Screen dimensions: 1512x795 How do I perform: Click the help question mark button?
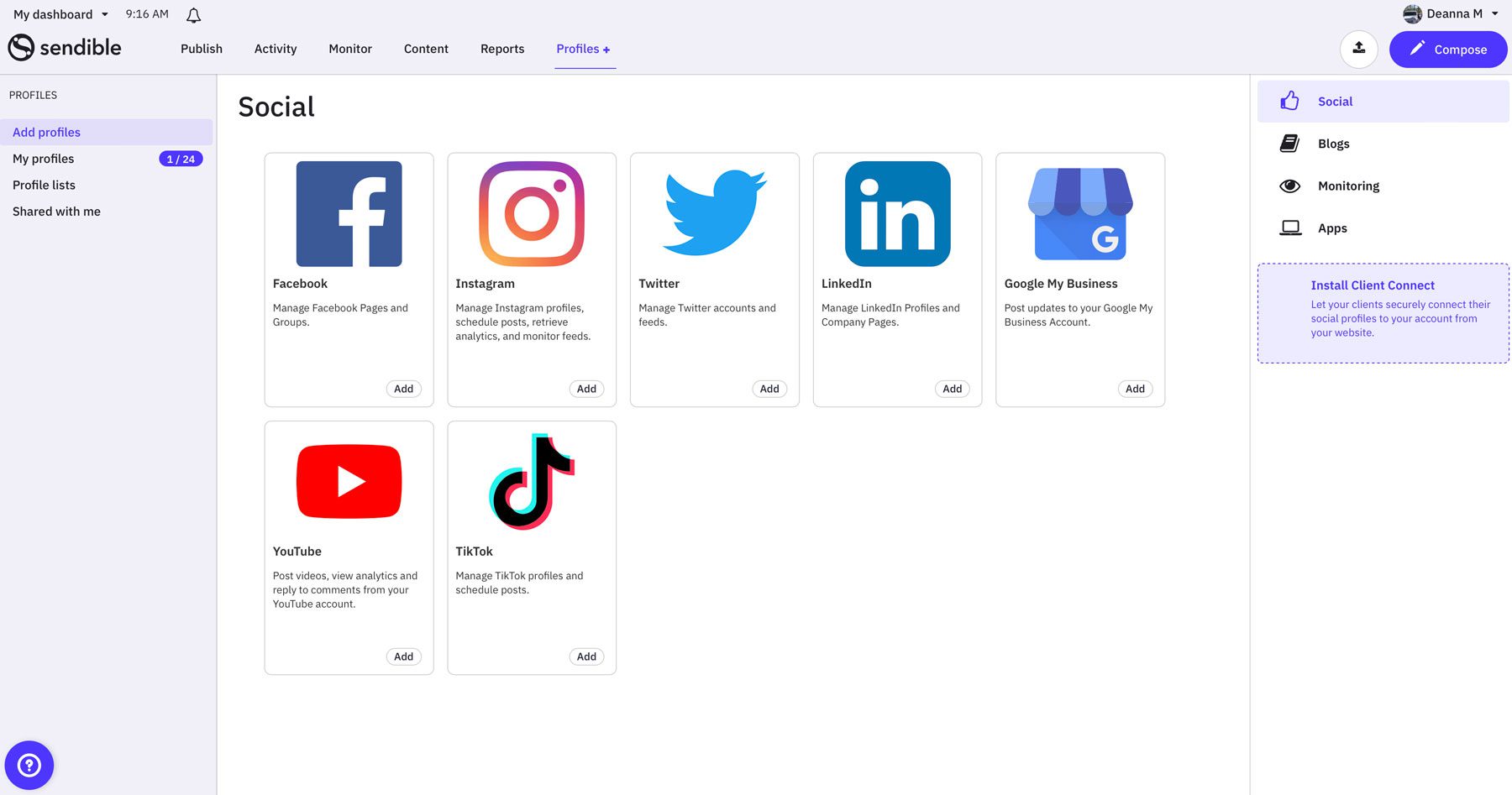pos(29,765)
